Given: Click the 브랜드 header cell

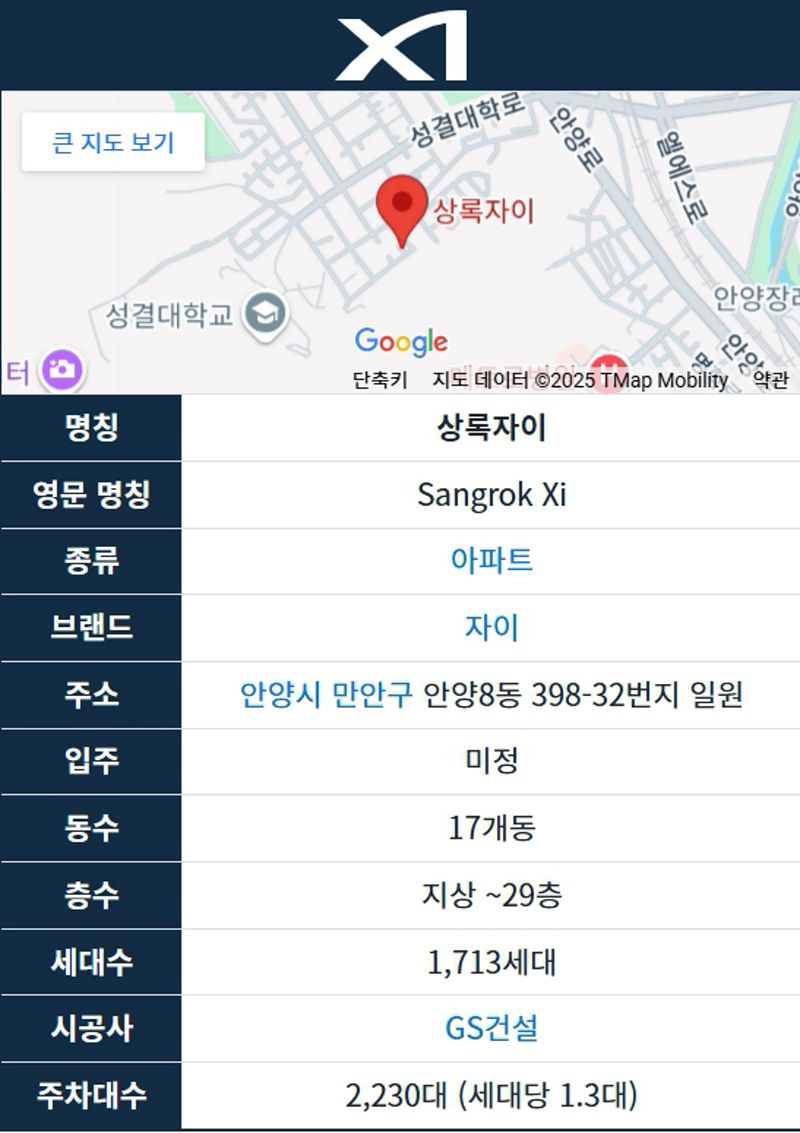Looking at the screenshot, I should [x=91, y=627].
